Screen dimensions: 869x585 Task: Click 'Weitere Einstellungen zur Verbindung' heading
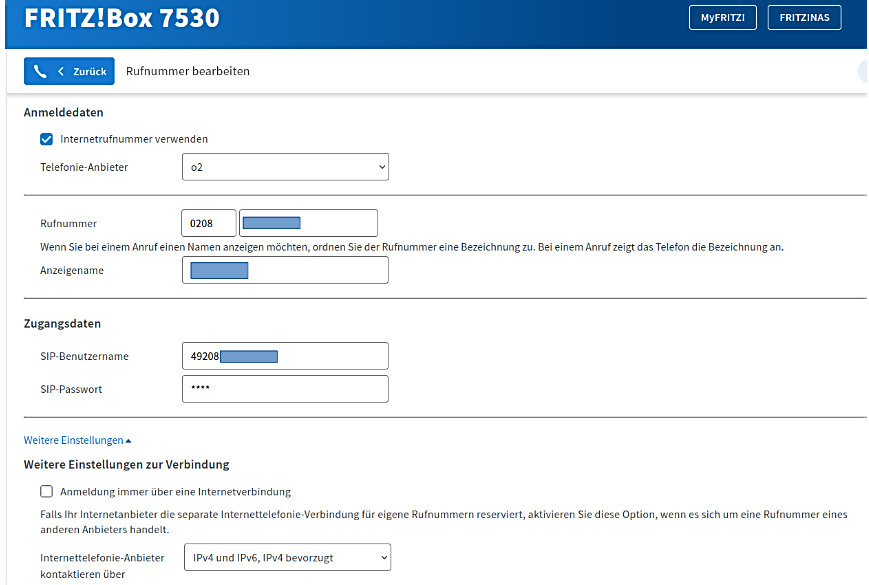126,464
